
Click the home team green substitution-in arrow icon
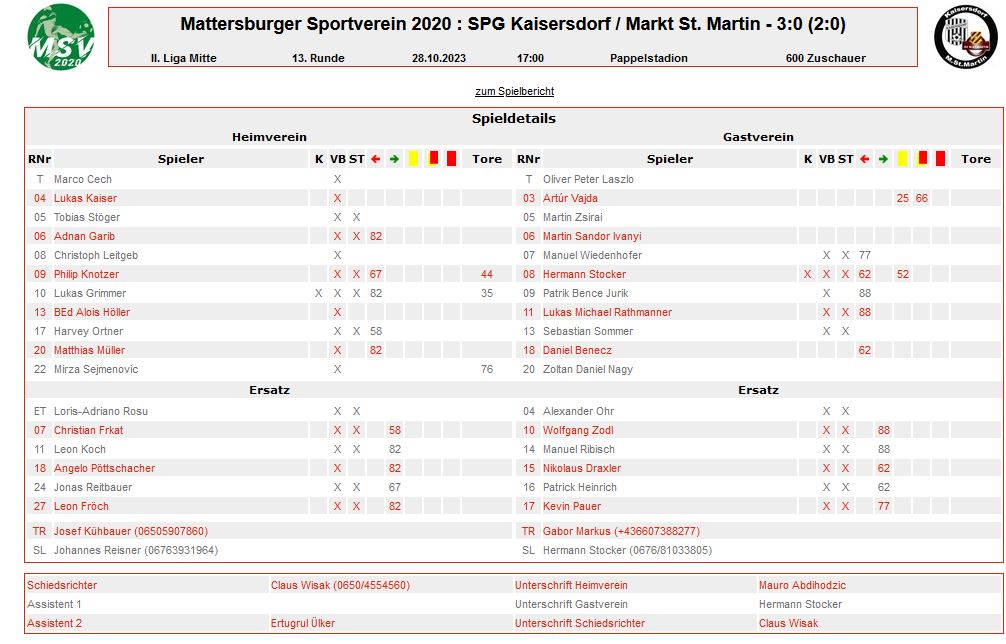395,159
